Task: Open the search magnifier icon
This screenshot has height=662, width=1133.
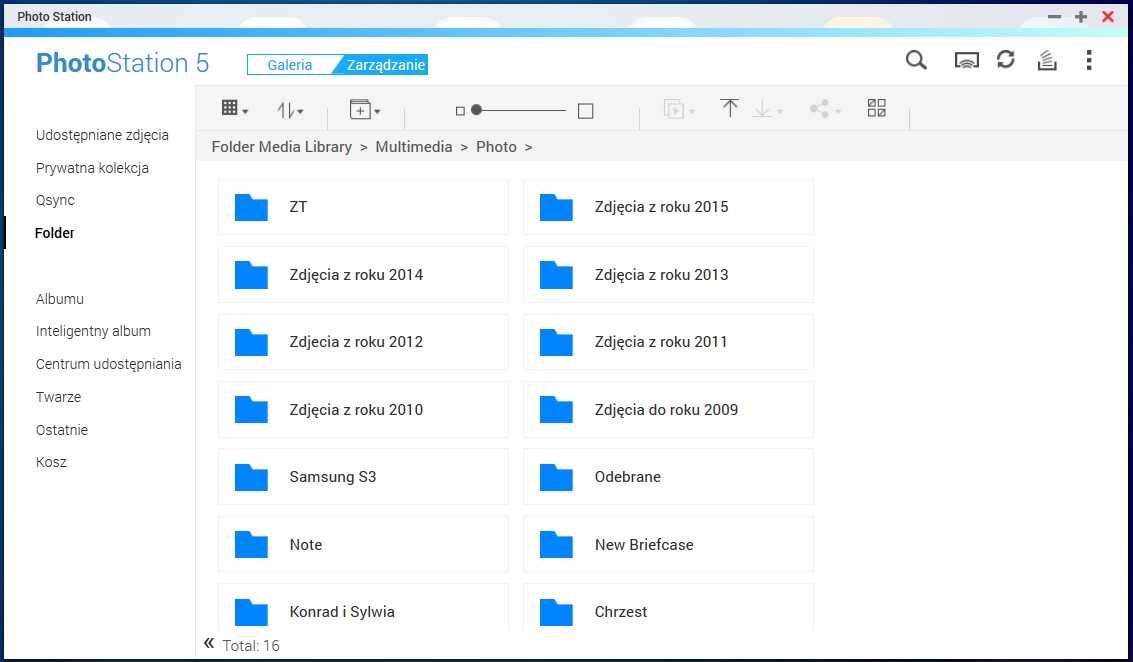Action: click(916, 60)
